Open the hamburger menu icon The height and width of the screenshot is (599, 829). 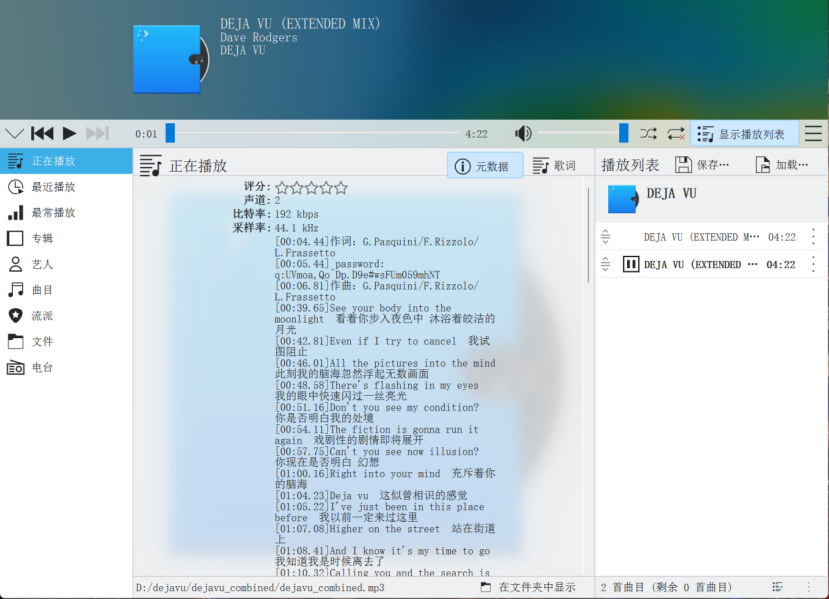[813, 133]
